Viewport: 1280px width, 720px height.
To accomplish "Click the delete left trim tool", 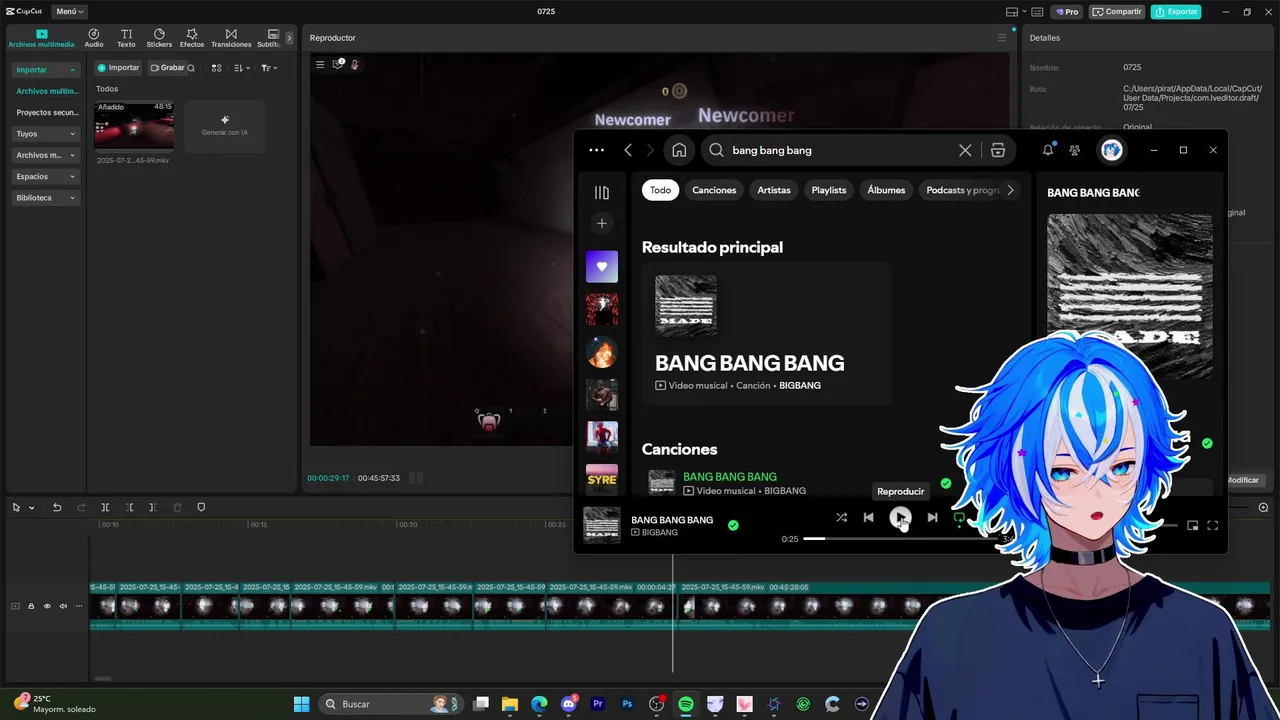I will click(129, 507).
